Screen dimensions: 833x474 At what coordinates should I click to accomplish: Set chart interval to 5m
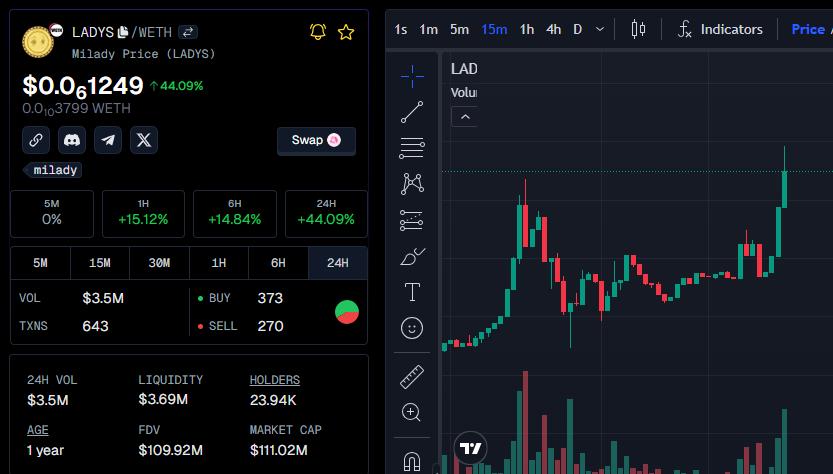460,29
